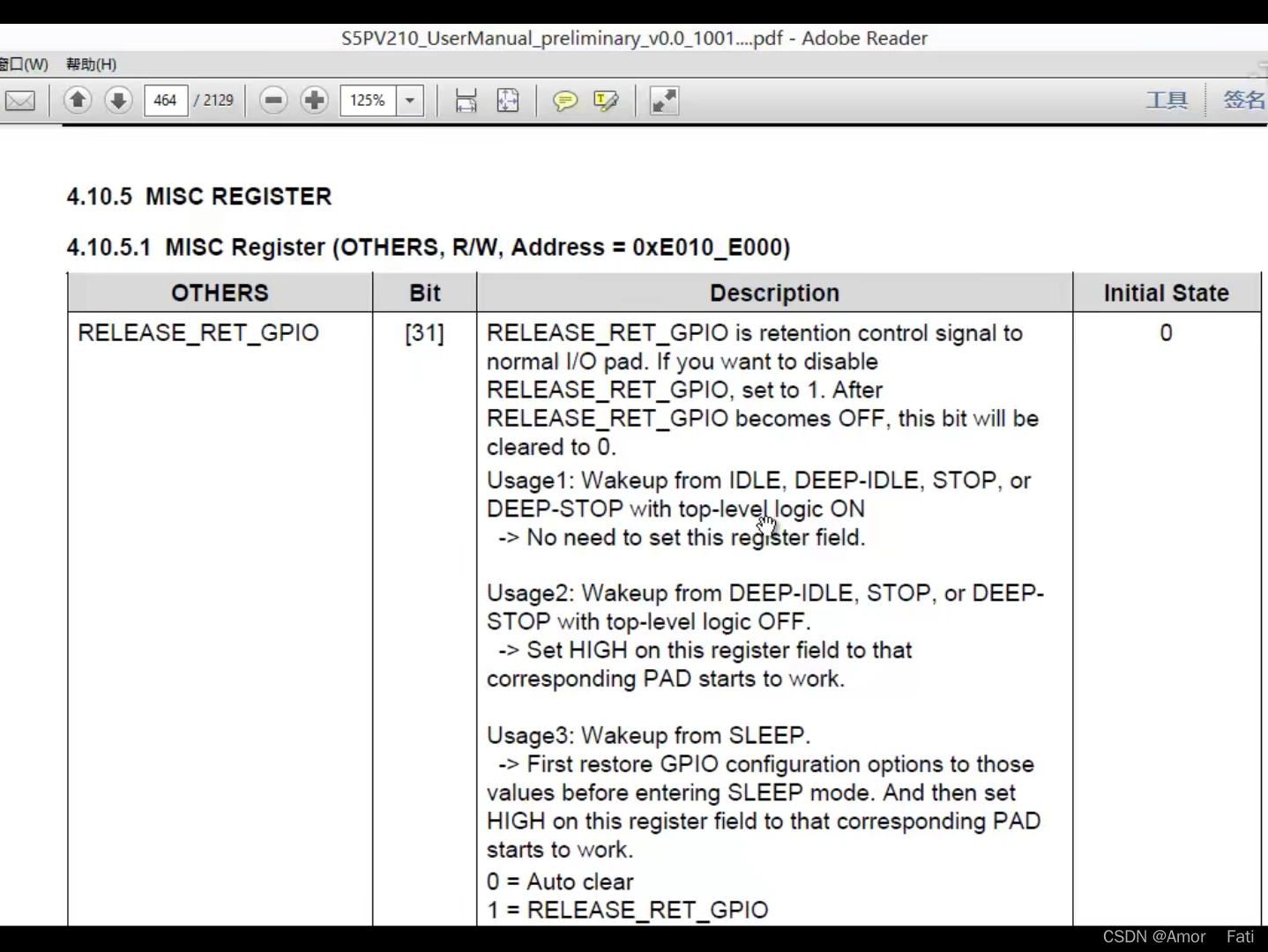Click the fit one full page icon

point(508,100)
